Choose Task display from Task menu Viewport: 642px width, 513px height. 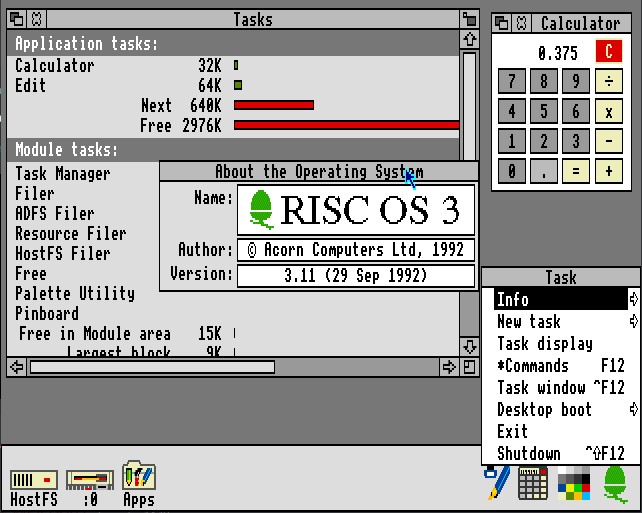pos(561,344)
